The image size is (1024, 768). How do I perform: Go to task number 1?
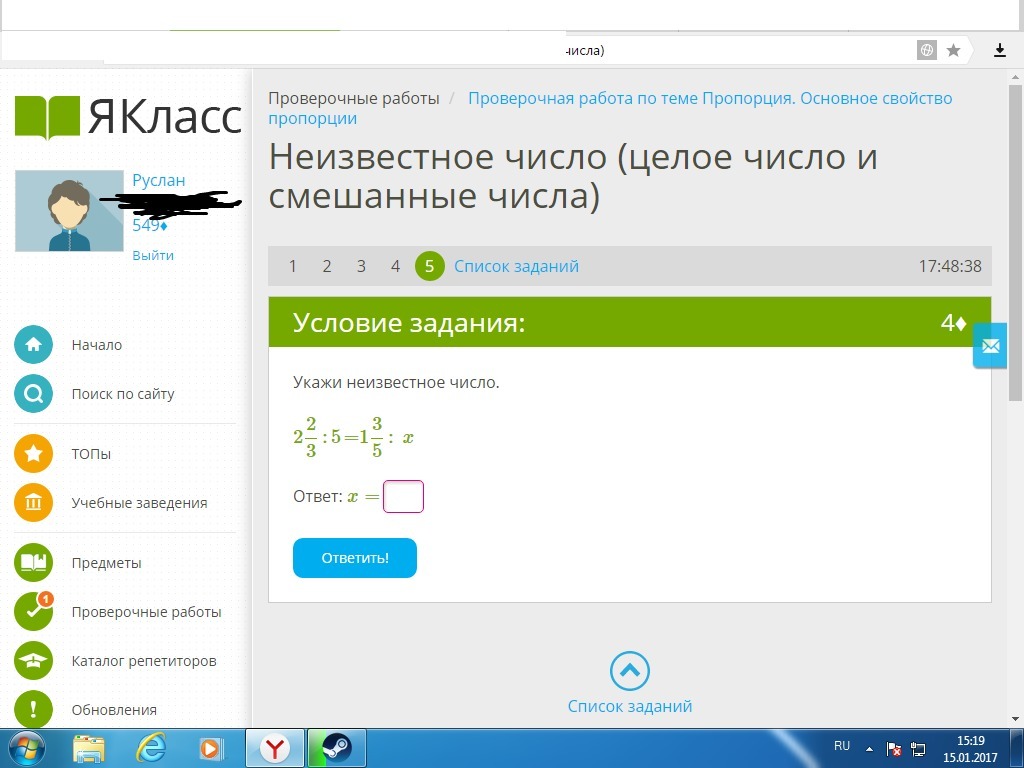pos(293,266)
